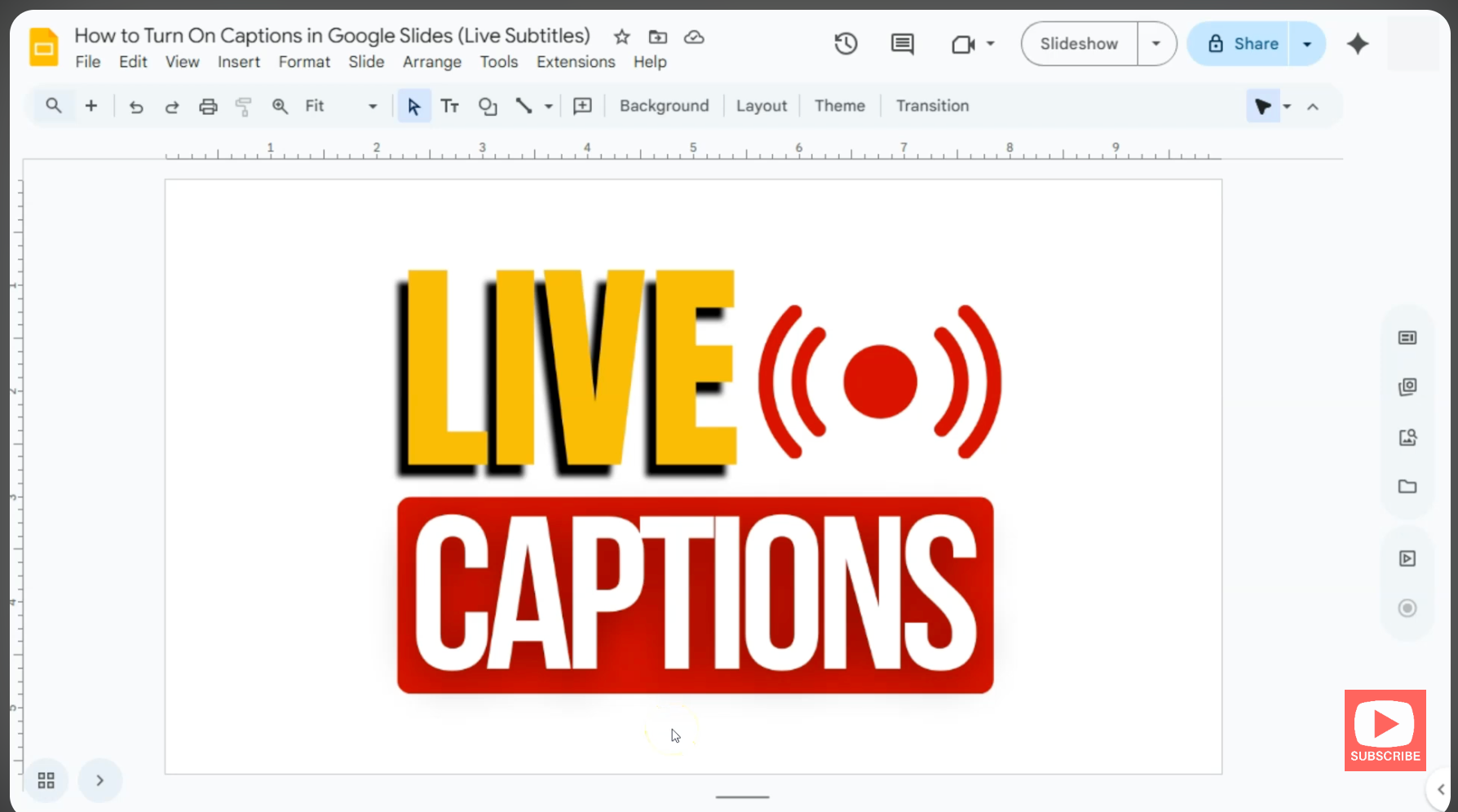1458x812 pixels.
Task: Start a video call camera icon
Action: (963, 43)
